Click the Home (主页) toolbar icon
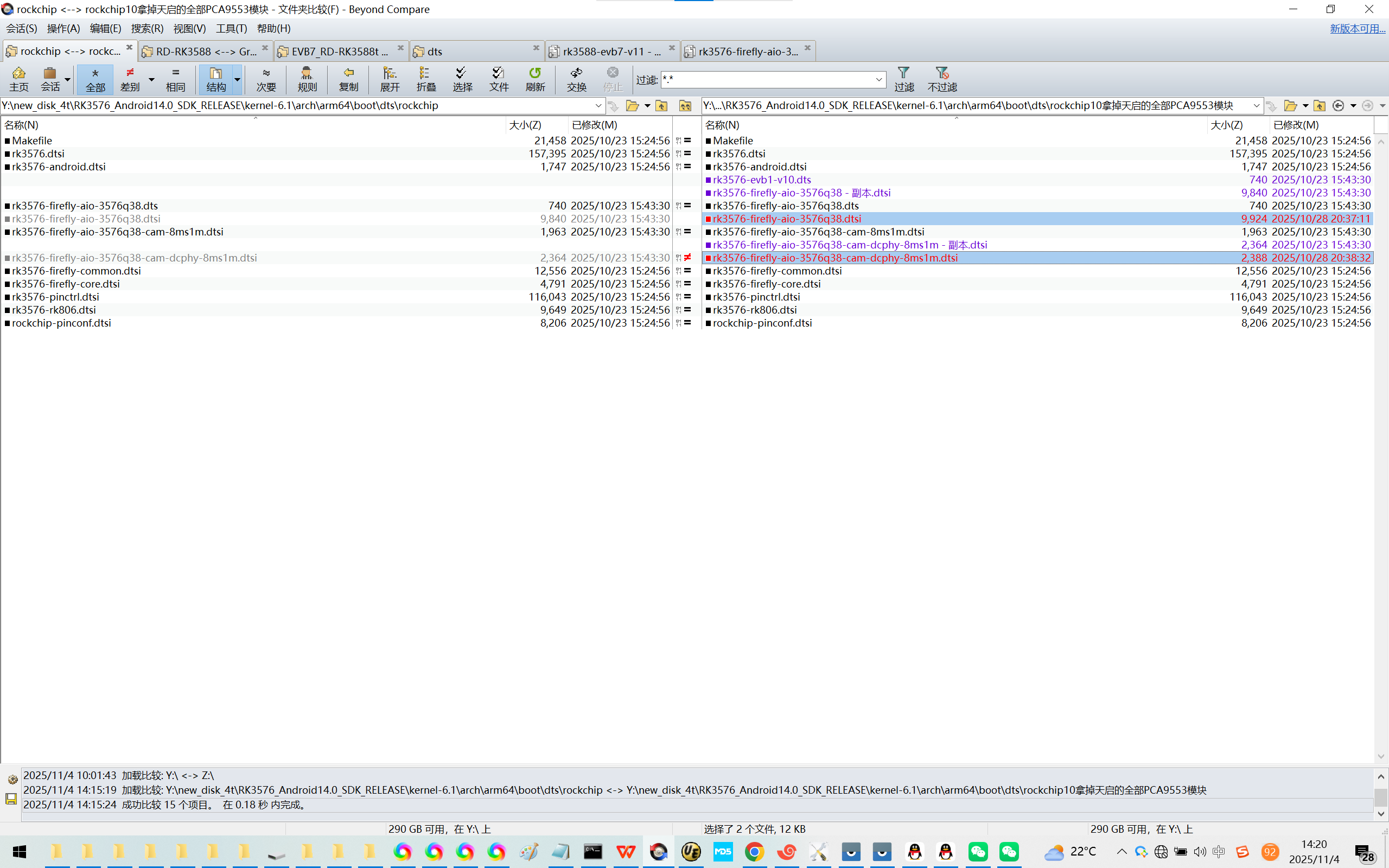 pos(18,79)
